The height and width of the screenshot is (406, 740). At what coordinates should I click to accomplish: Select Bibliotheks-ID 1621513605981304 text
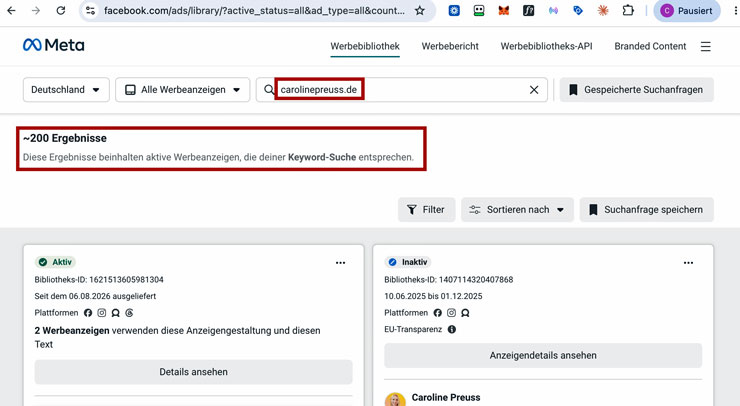coord(99,279)
